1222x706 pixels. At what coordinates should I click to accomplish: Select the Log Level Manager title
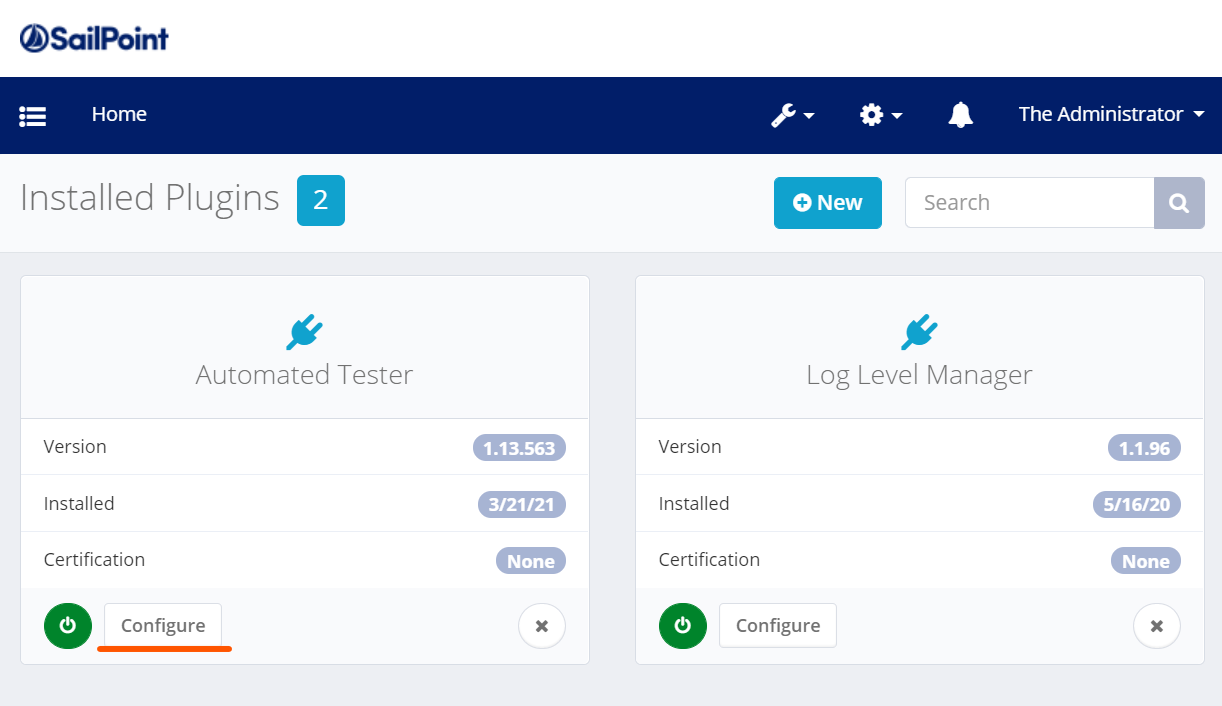pos(919,375)
